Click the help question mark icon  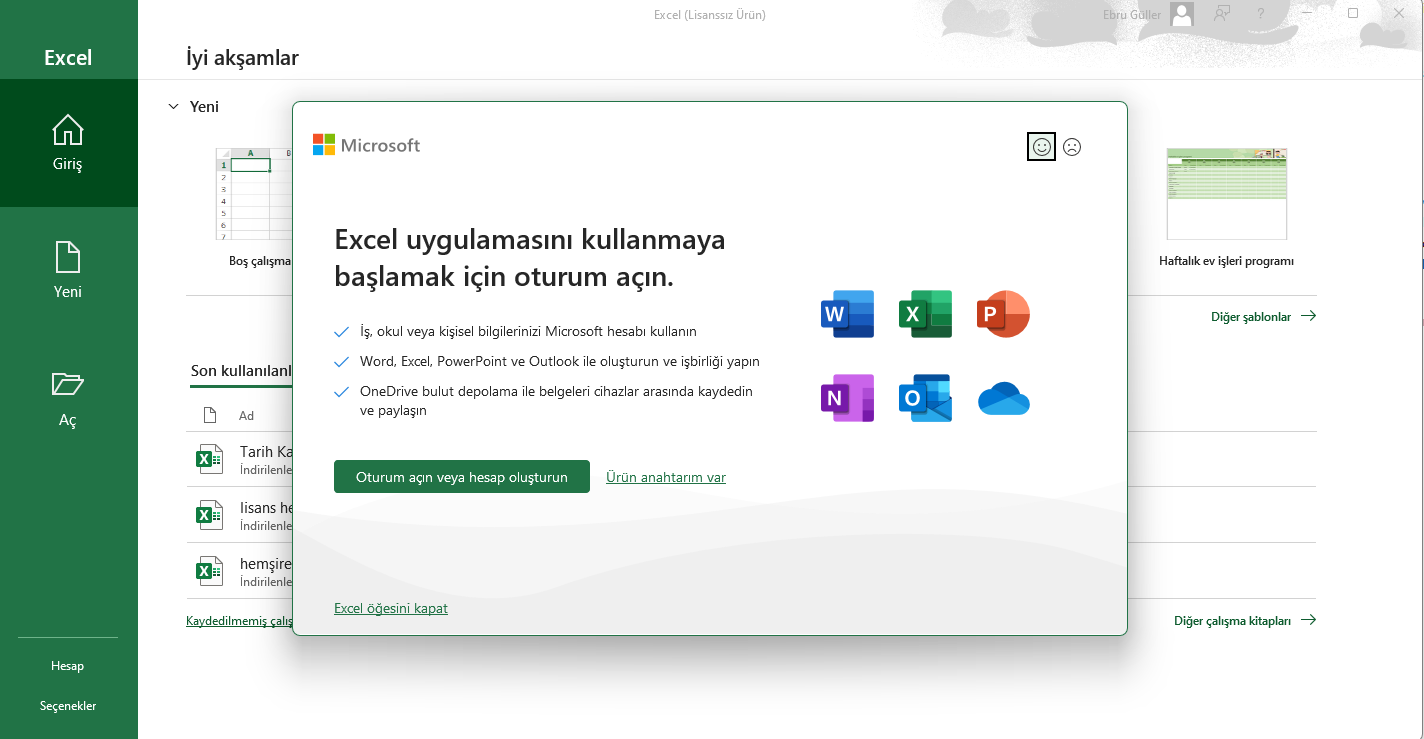pyautogui.click(x=1261, y=14)
